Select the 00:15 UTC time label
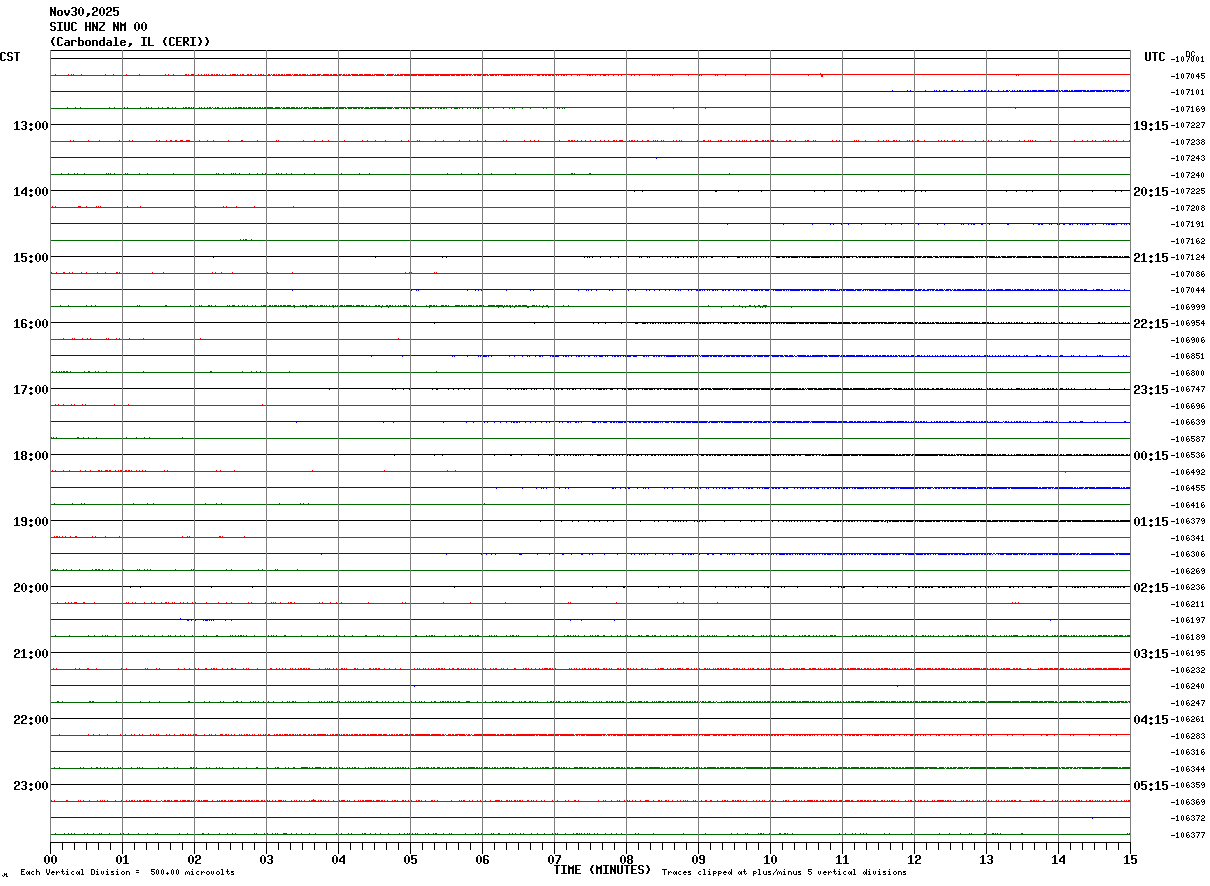Image resolution: width=1210 pixels, height=886 pixels. 1150,456
